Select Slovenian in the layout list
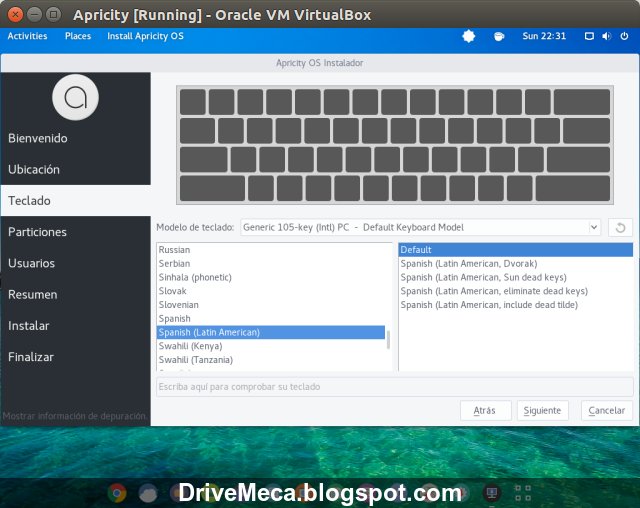The height and width of the screenshot is (508, 640). click(x=271, y=305)
